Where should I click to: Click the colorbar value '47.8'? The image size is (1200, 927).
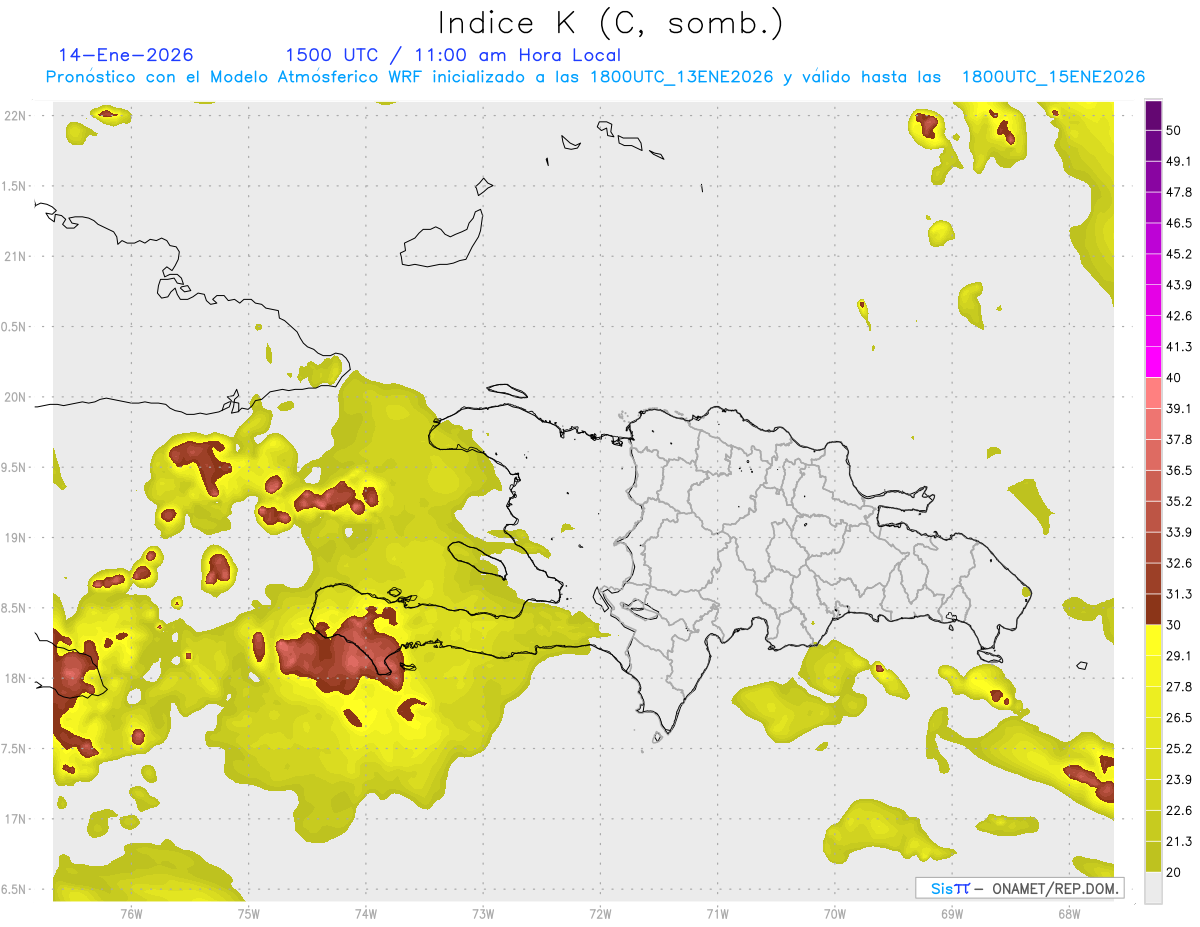point(1179,192)
